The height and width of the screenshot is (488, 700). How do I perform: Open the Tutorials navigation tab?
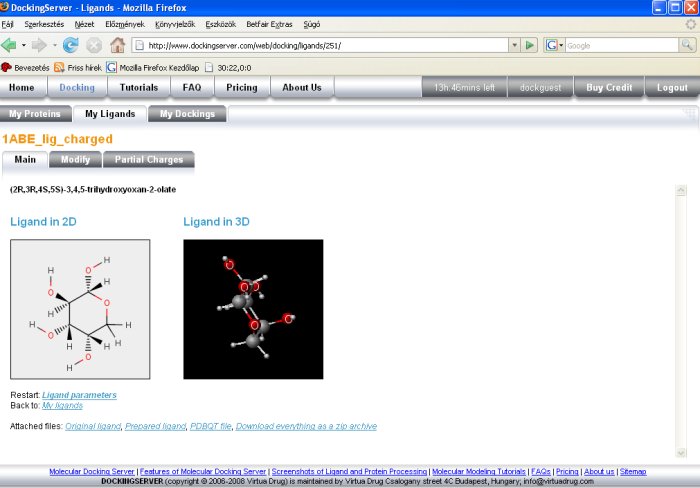[x=139, y=88]
